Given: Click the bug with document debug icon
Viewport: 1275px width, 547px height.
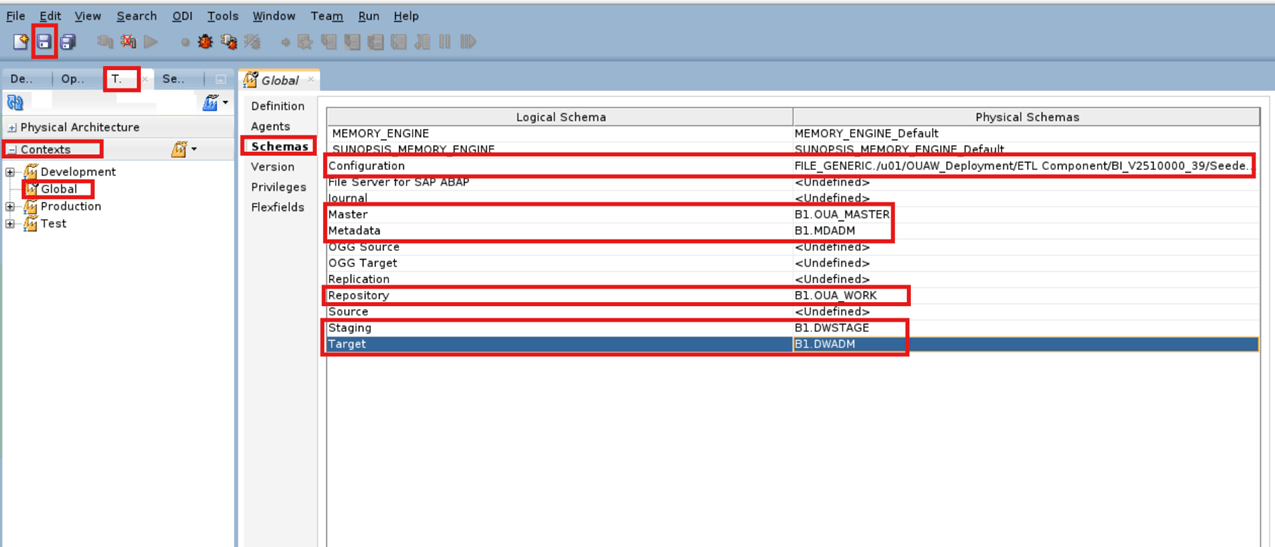Looking at the screenshot, I should [x=229, y=42].
